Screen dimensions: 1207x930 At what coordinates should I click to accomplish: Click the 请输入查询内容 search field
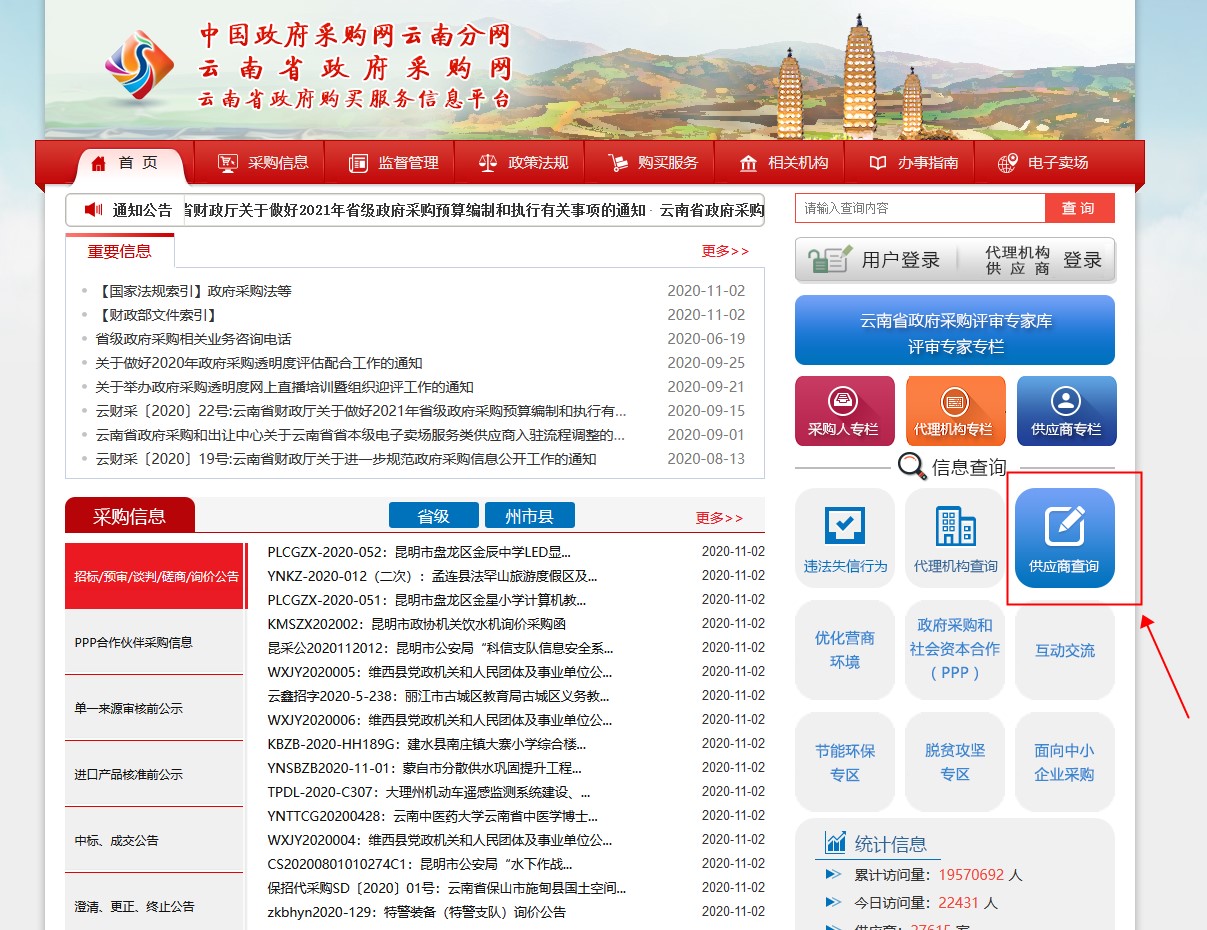tap(920, 208)
